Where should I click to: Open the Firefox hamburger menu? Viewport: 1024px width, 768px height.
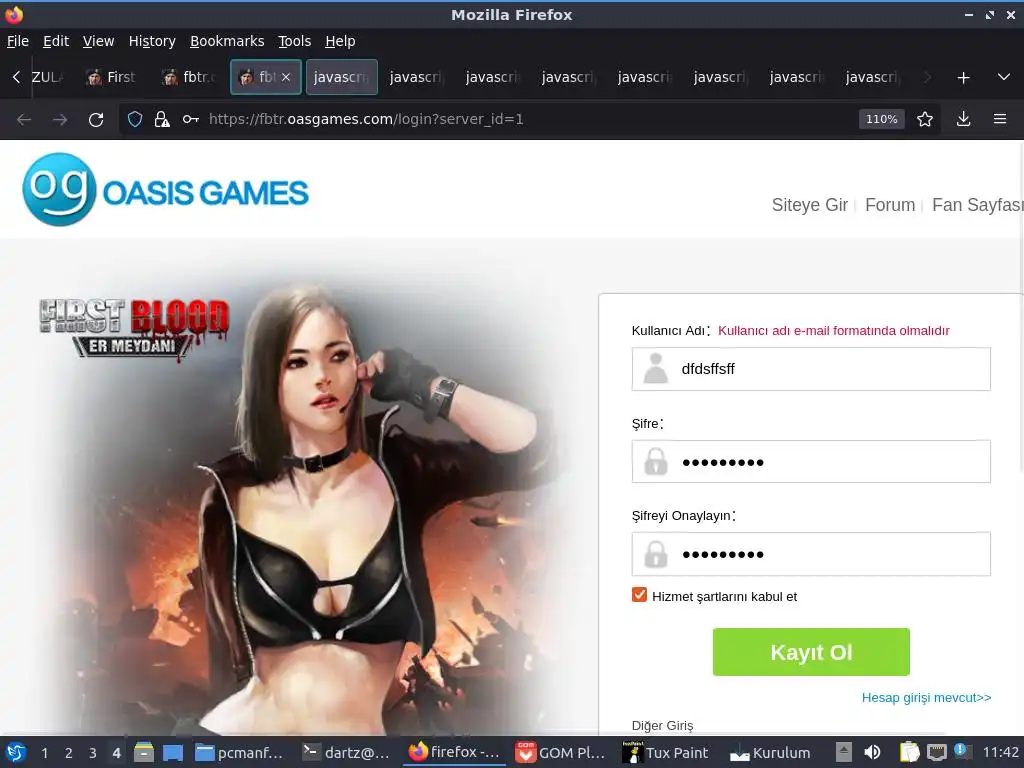tap(1000, 119)
